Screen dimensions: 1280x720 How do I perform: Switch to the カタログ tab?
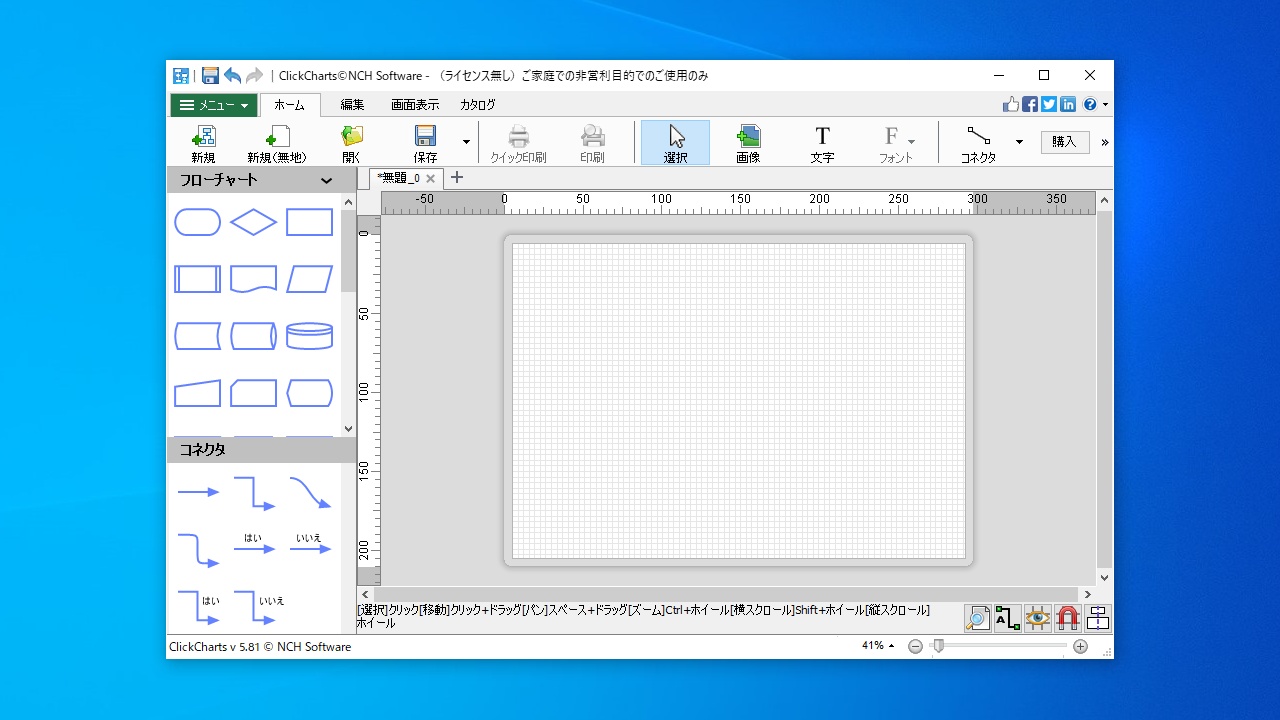tap(478, 105)
